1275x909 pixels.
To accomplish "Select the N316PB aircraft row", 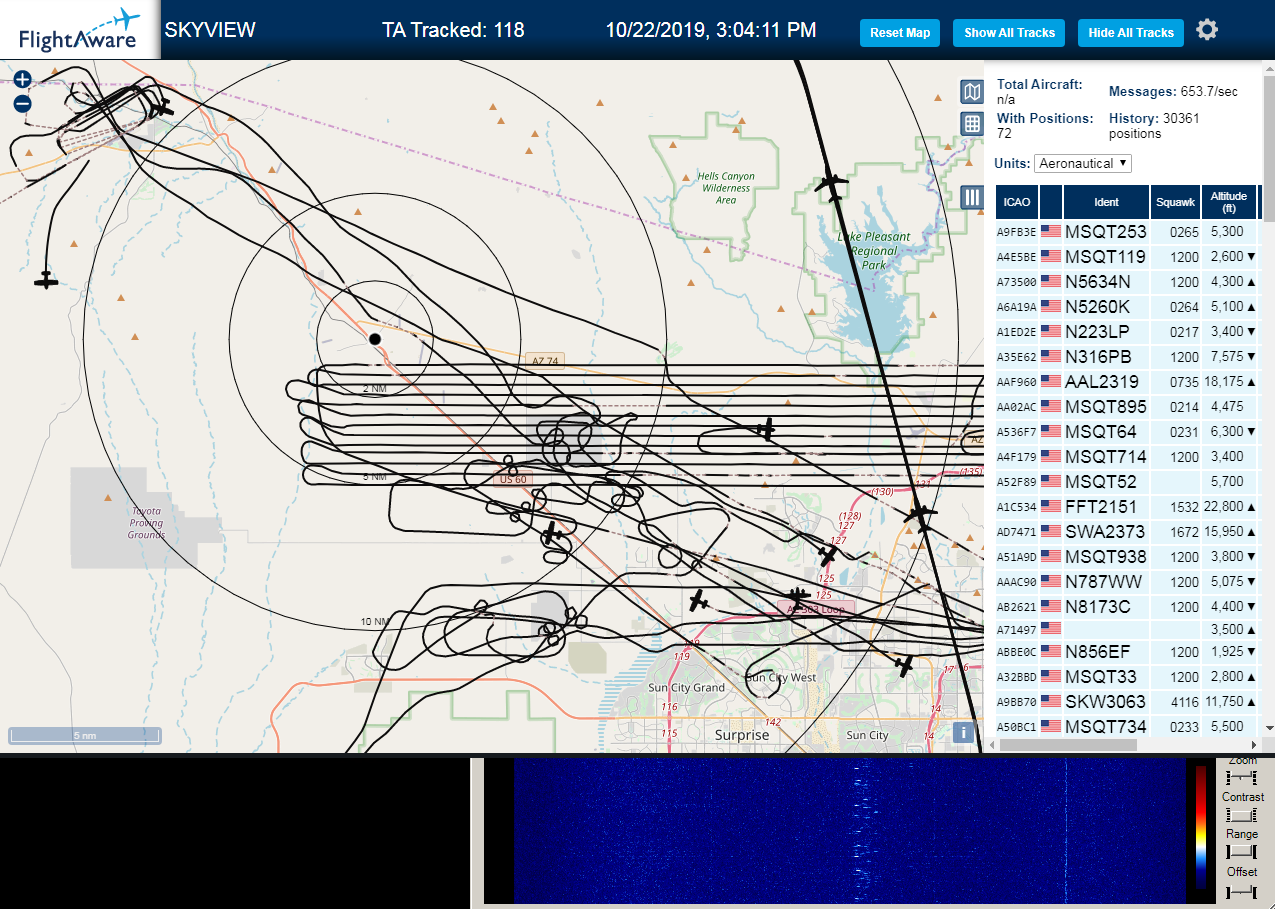I will (x=1127, y=356).
